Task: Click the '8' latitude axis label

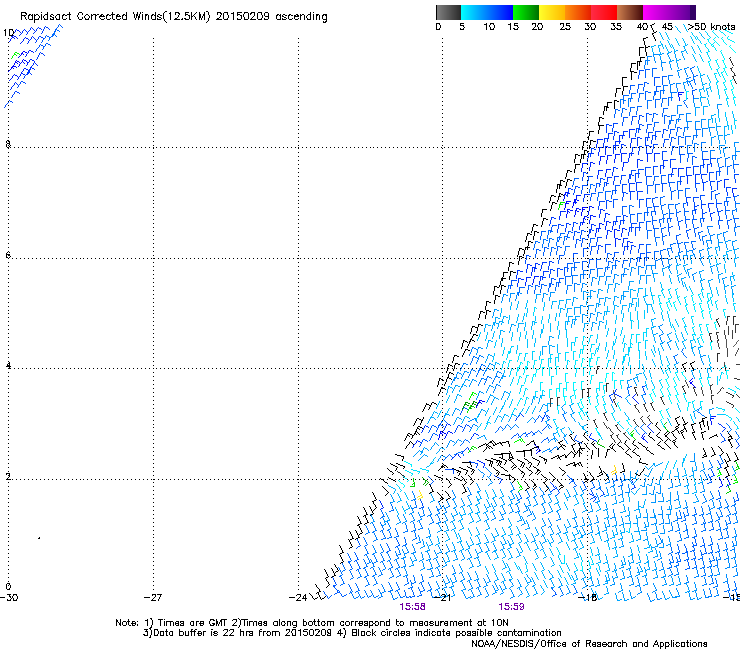Action: click(8, 144)
